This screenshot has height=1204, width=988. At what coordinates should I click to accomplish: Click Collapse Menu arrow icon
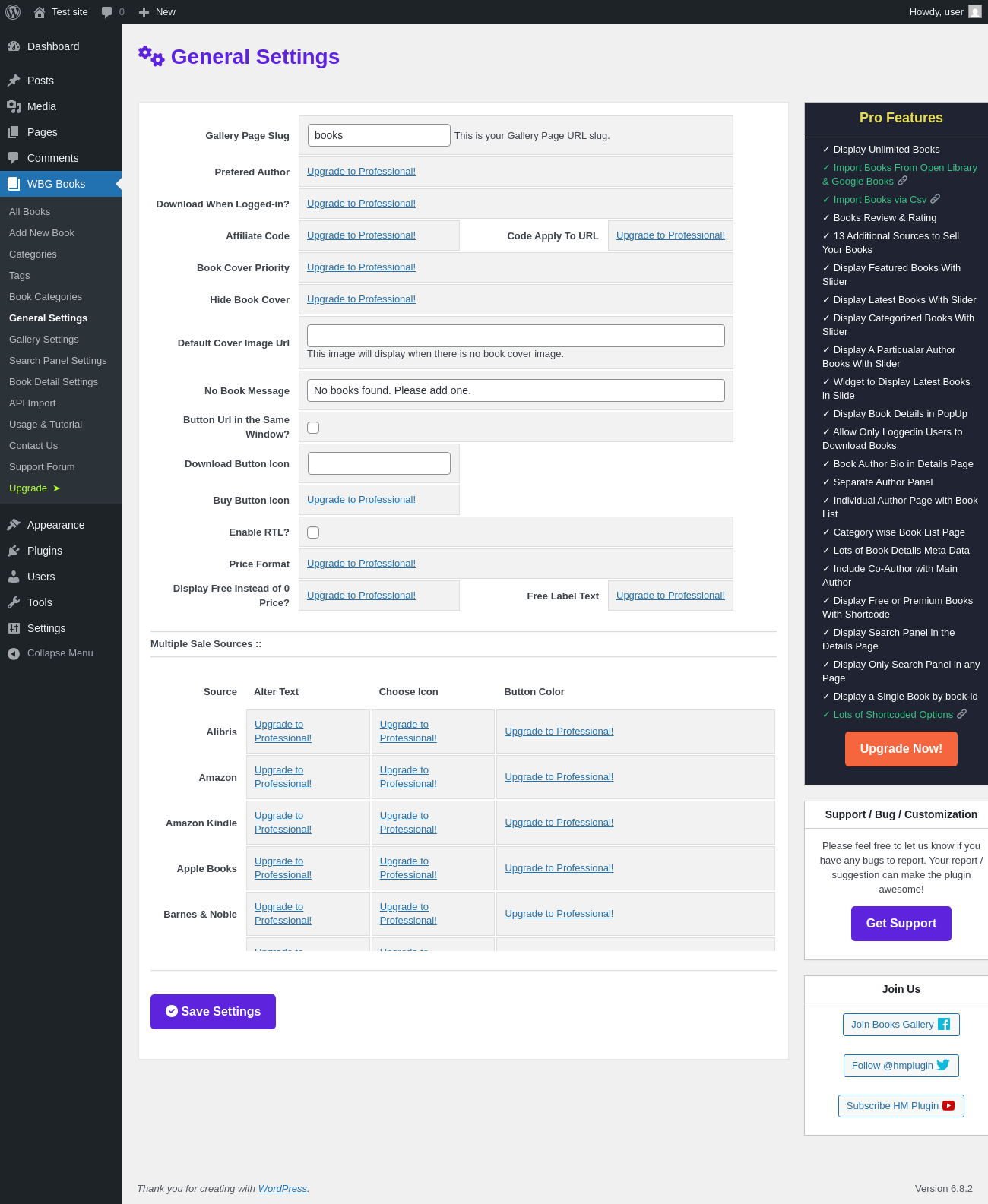pyautogui.click(x=14, y=653)
